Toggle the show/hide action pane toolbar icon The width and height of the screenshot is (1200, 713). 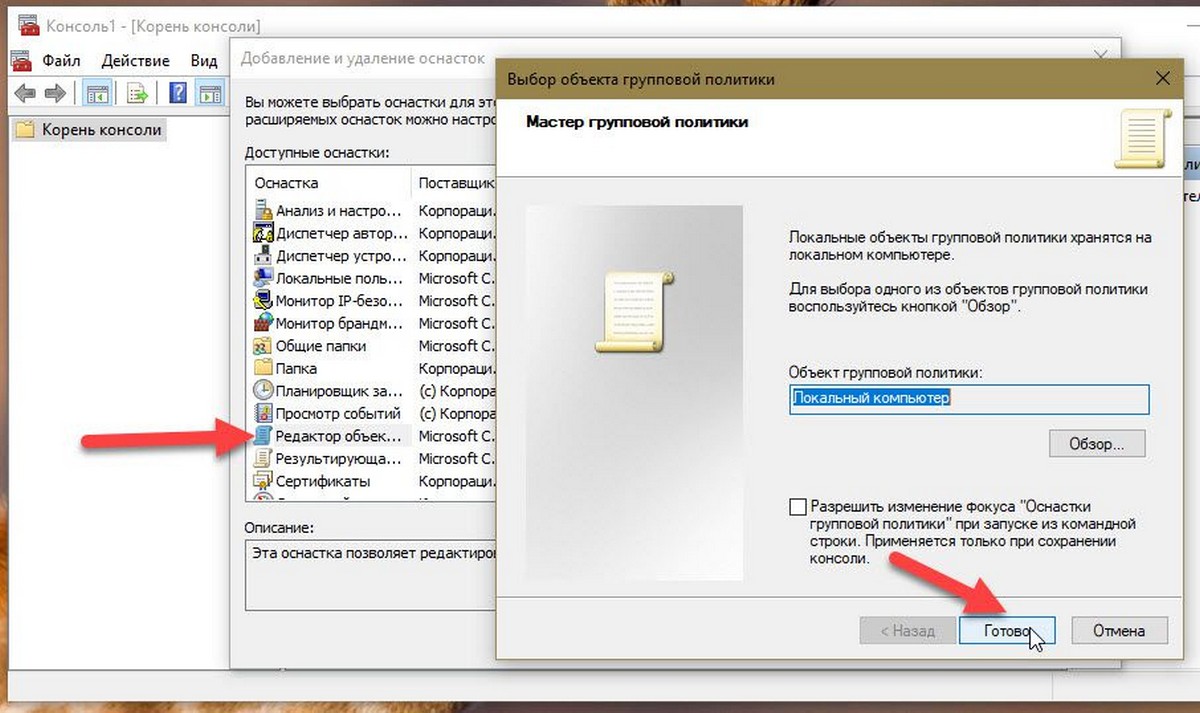tap(209, 94)
